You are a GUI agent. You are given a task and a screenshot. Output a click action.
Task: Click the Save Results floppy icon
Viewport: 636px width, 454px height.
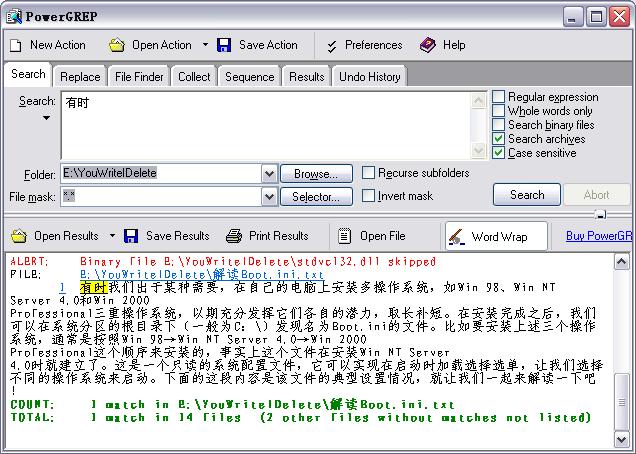coord(131,236)
